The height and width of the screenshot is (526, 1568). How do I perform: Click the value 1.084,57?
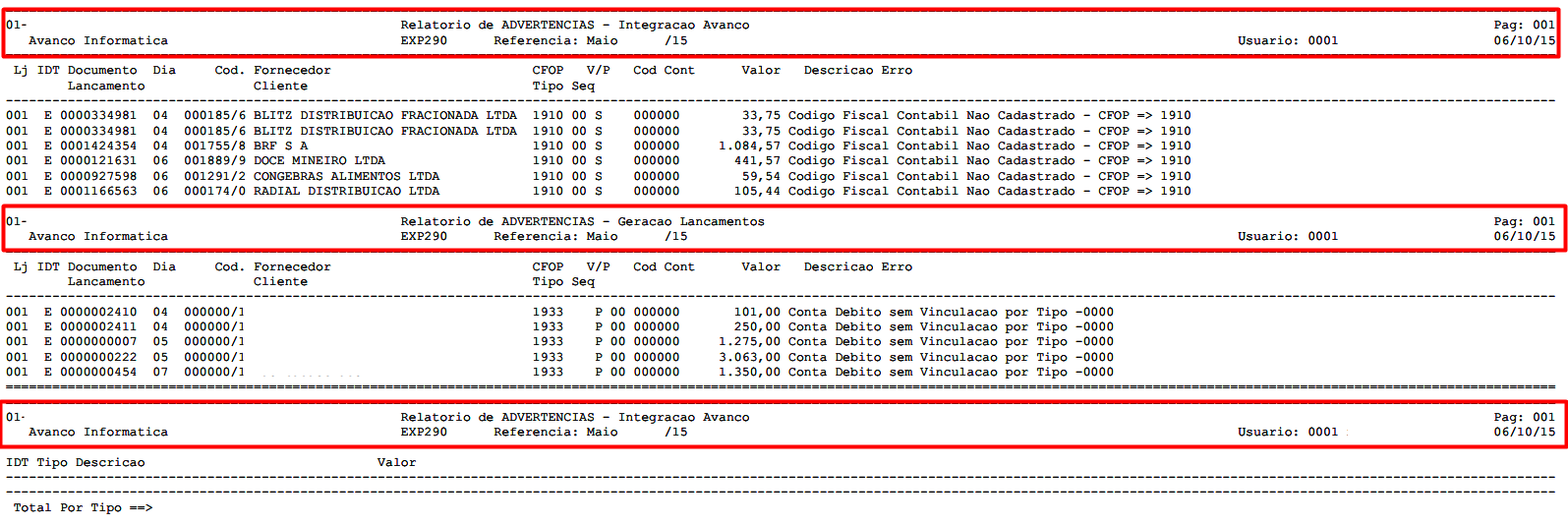coord(749,146)
